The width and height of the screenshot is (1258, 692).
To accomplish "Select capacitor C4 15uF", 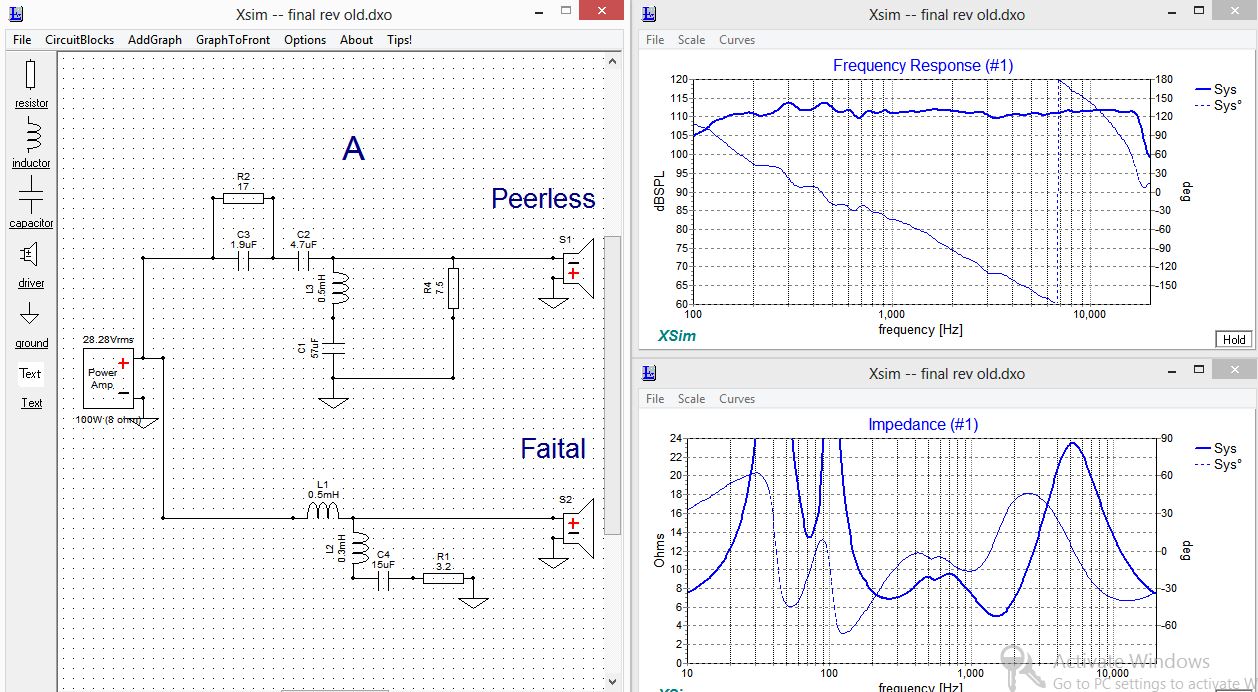I will point(383,578).
